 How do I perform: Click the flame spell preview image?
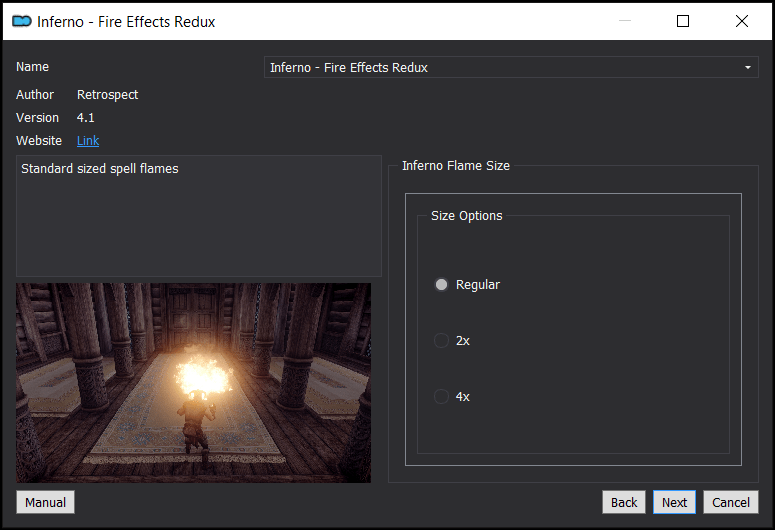(193, 383)
